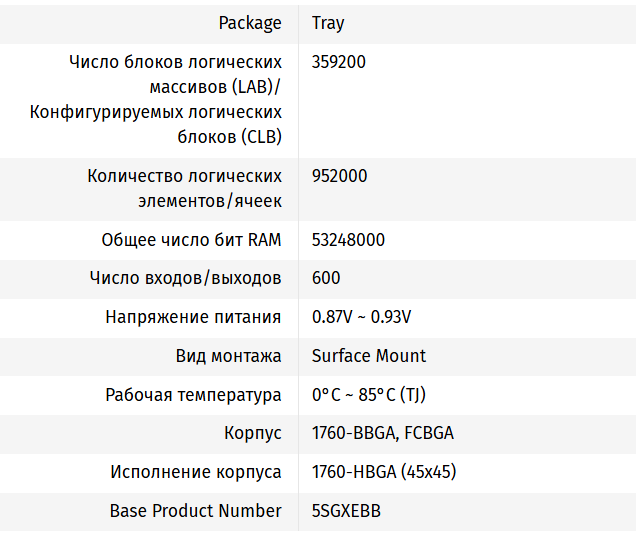Viewport: 636px width, 547px height.
Task: Click the 'Package' label cell
Action: (250, 23)
